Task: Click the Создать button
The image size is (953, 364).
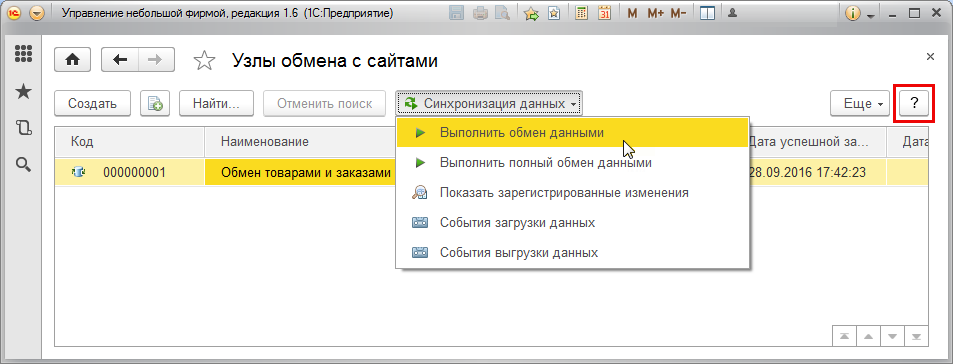Action: click(92, 103)
